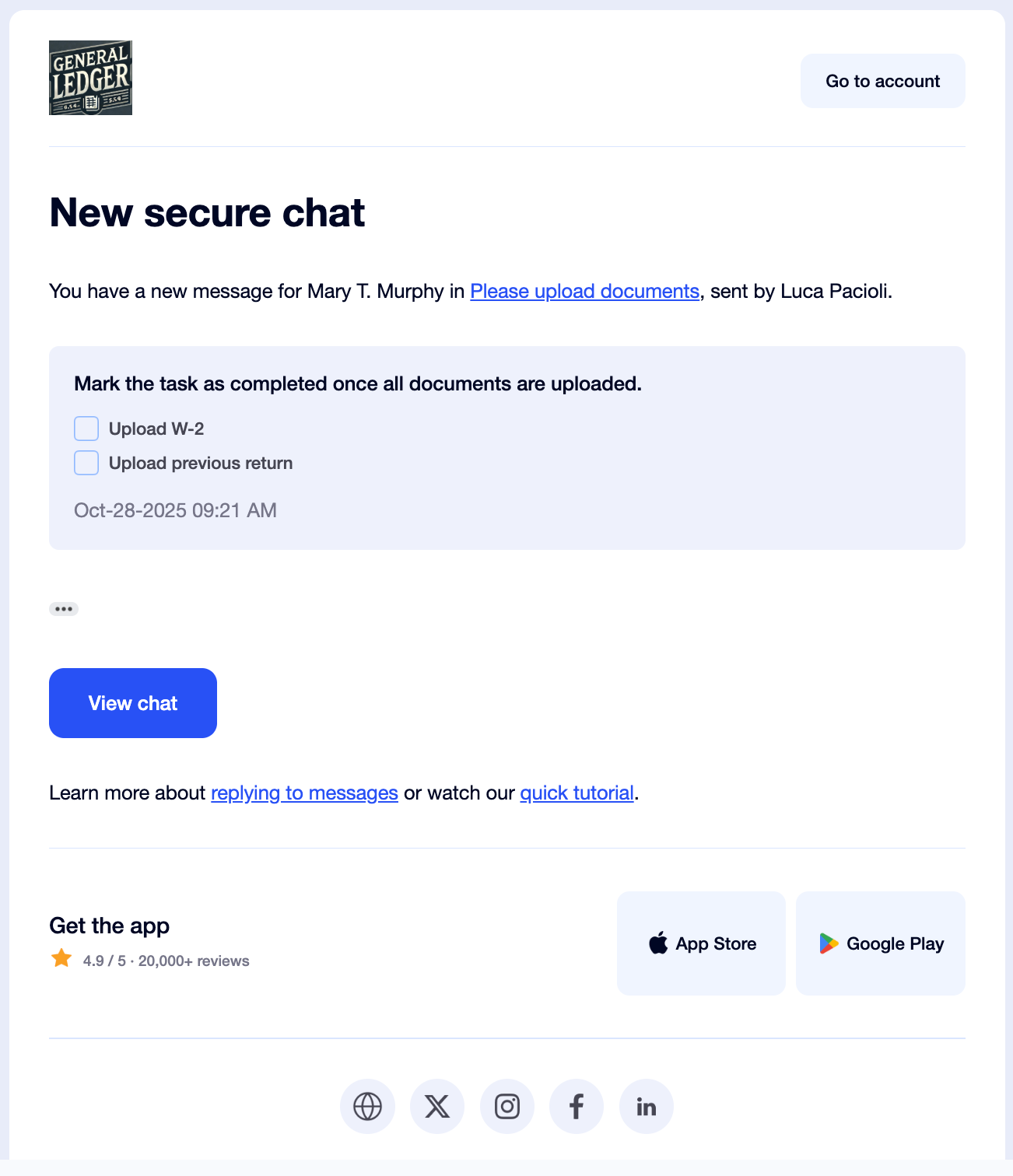
Task: Open the Facebook icon link
Action: coord(577,1106)
